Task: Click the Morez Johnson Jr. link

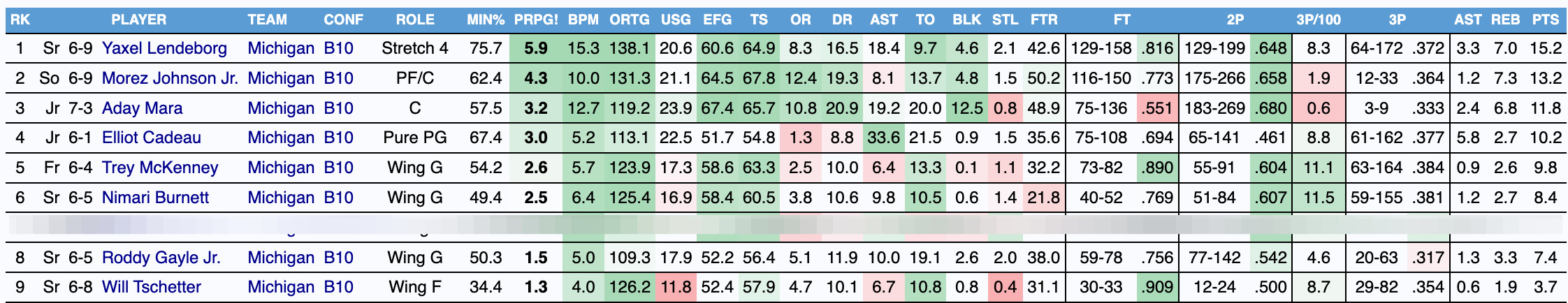Action: tap(170, 78)
